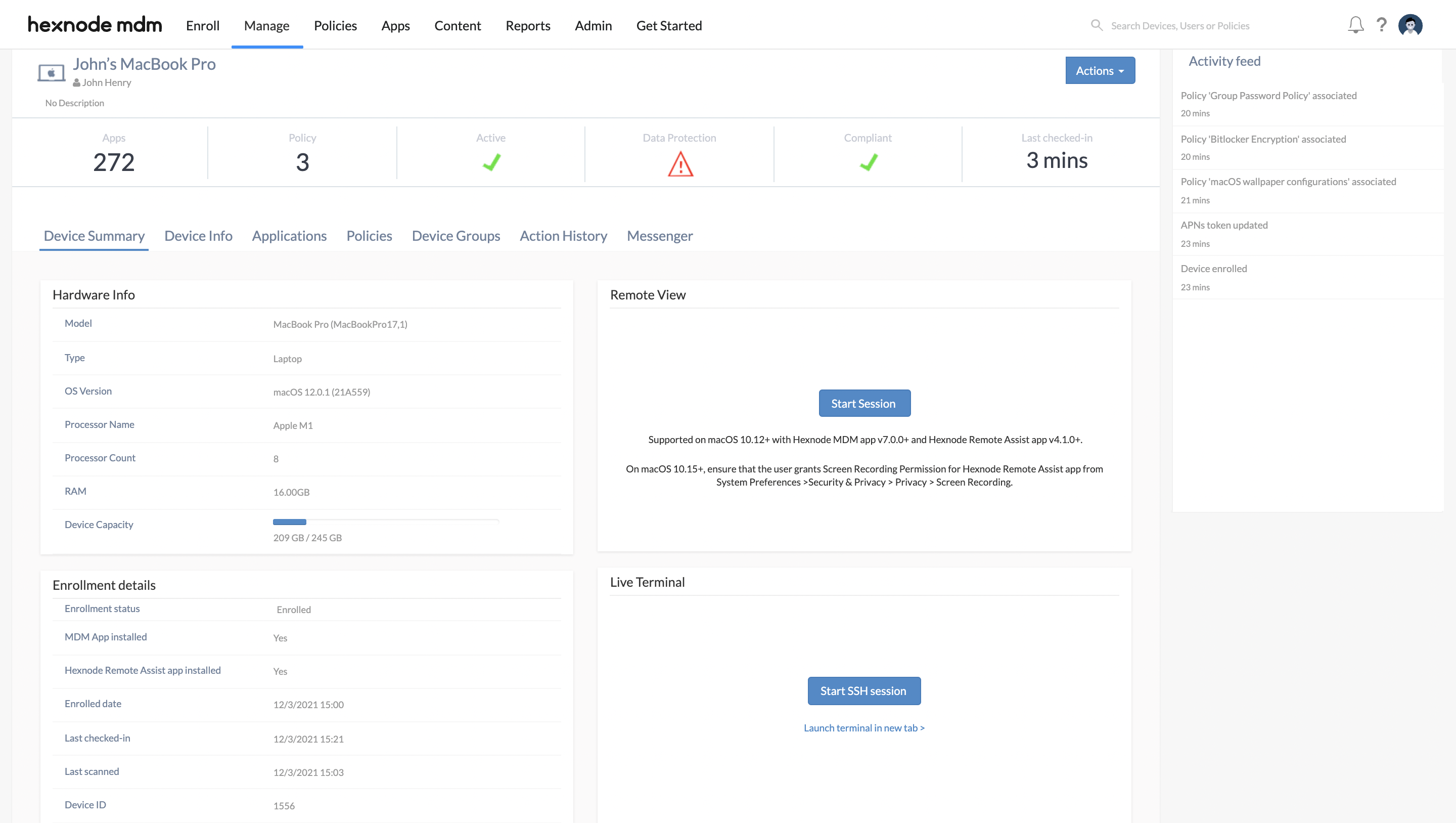This screenshot has width=1456, height=823.
Task: Click 'Group Password Policy' associated feed entry
Action: tap(1268, 96)
